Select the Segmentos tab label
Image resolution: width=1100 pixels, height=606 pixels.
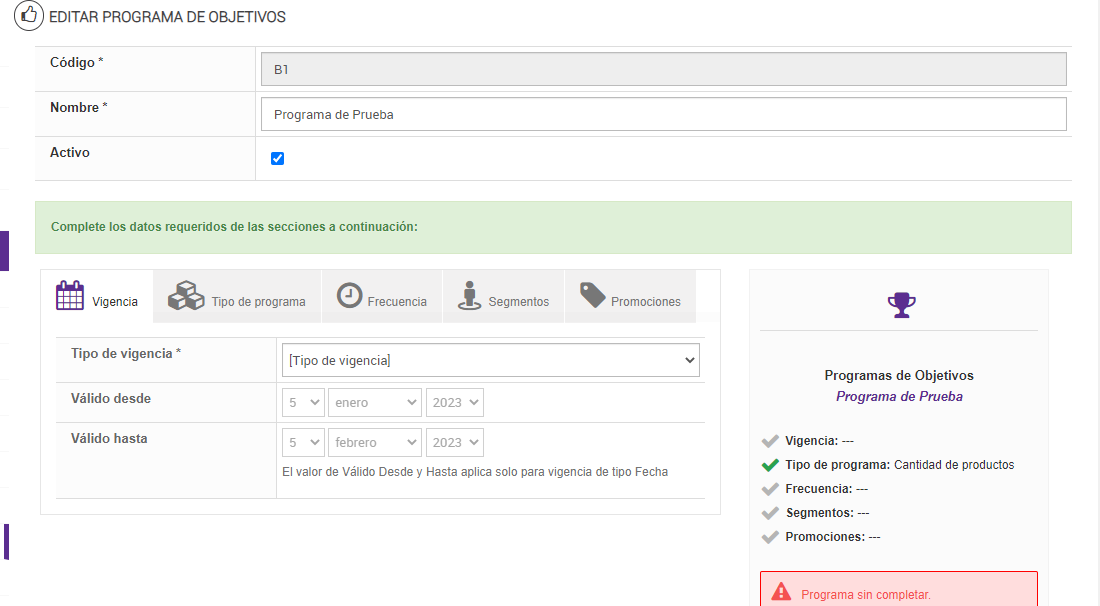tap(518, 301)
